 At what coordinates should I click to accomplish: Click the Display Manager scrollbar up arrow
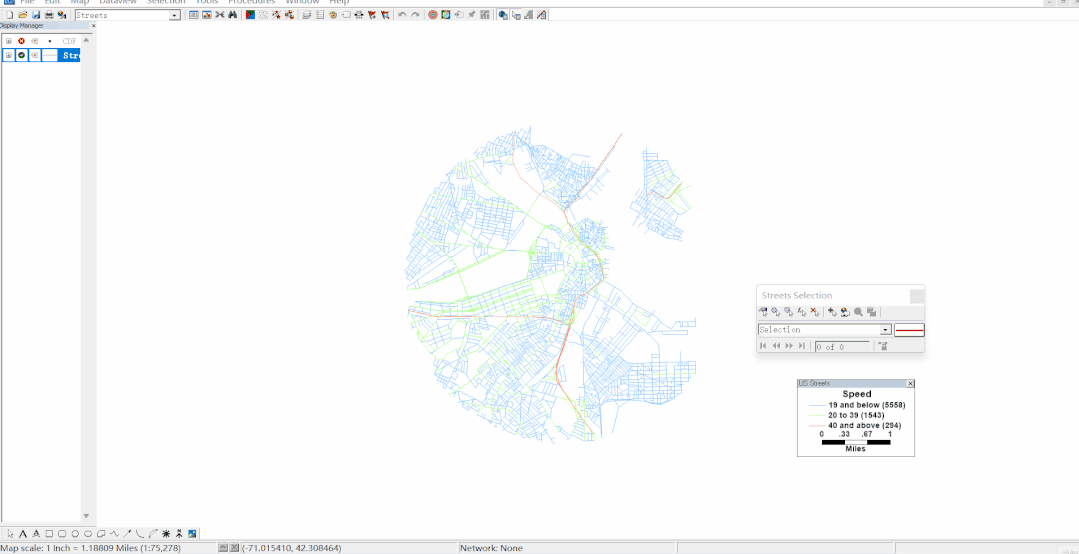pos(86,41)
